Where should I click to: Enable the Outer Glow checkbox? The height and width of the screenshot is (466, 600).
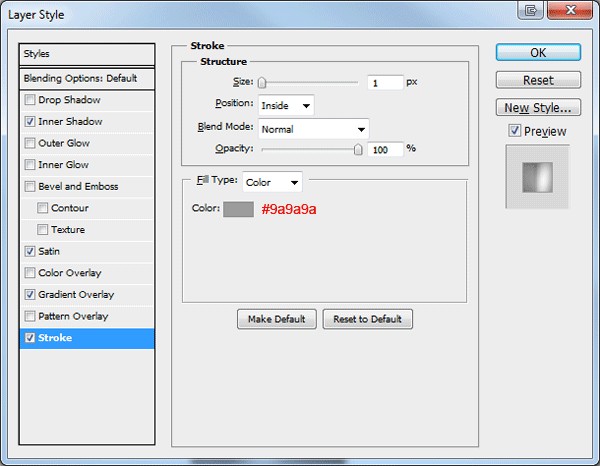coord(29,143)
